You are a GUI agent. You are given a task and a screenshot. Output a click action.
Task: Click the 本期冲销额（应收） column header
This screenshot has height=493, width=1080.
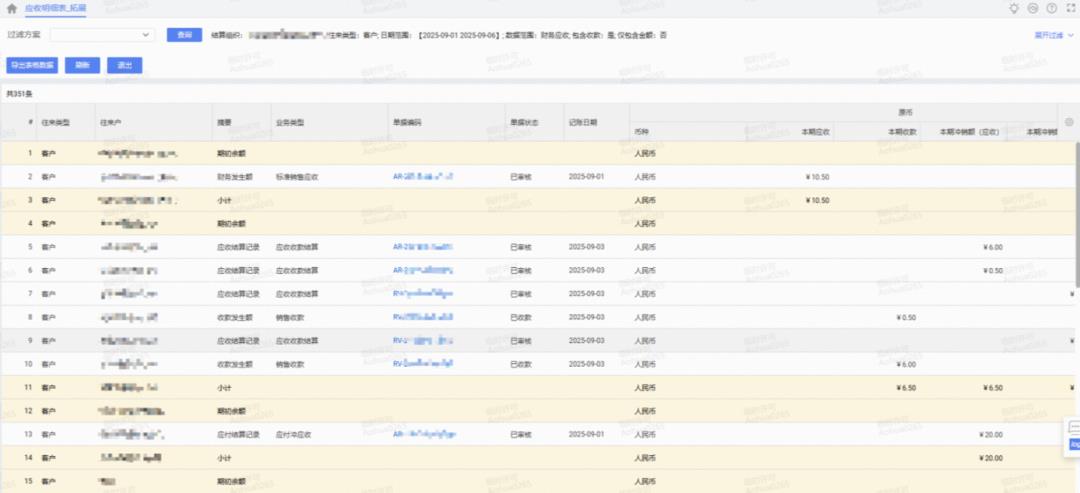click(970, 132)
